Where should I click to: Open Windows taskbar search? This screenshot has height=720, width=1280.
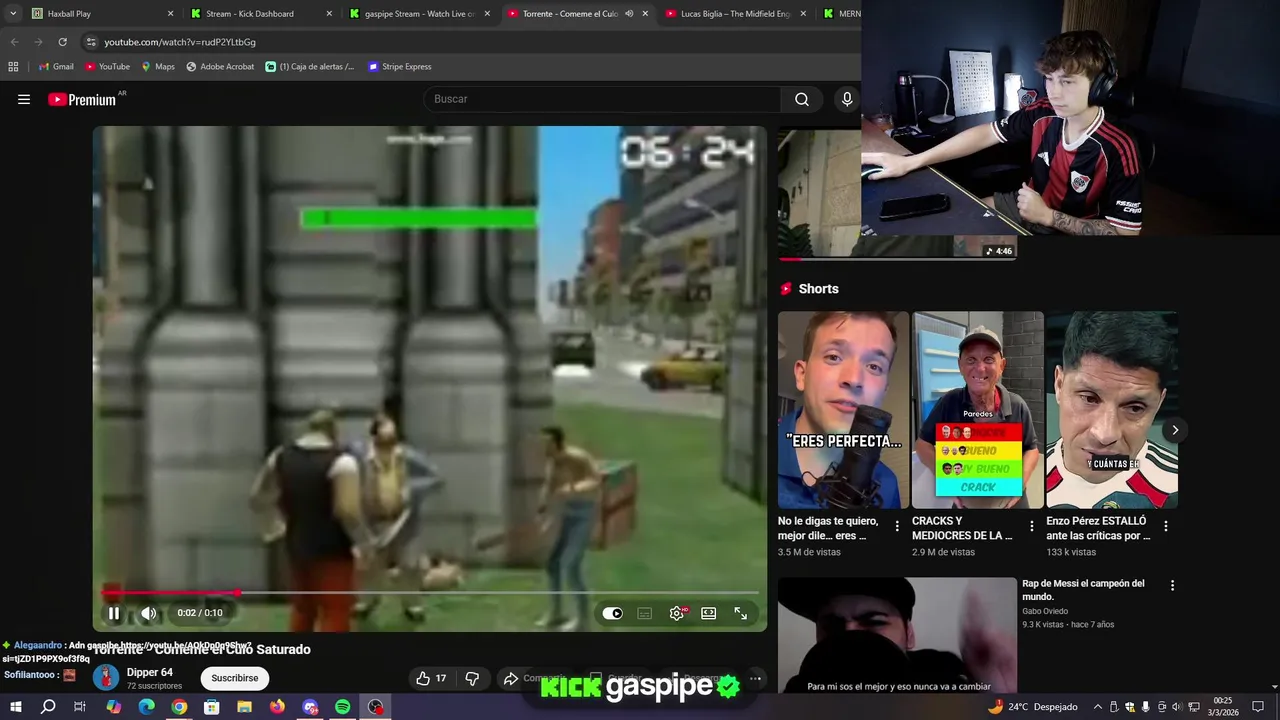point(48,707)
